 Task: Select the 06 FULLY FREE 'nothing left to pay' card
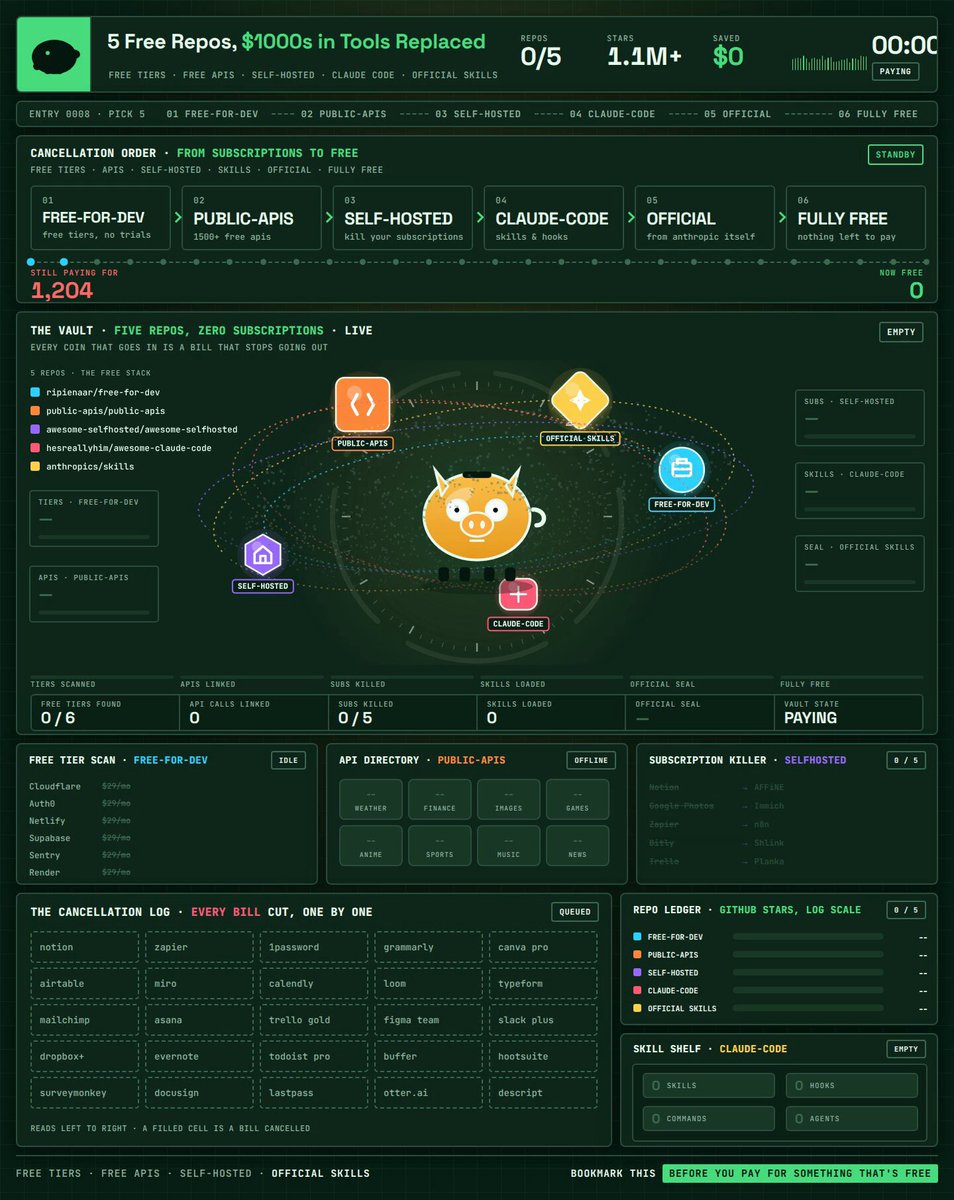(855, 218)
